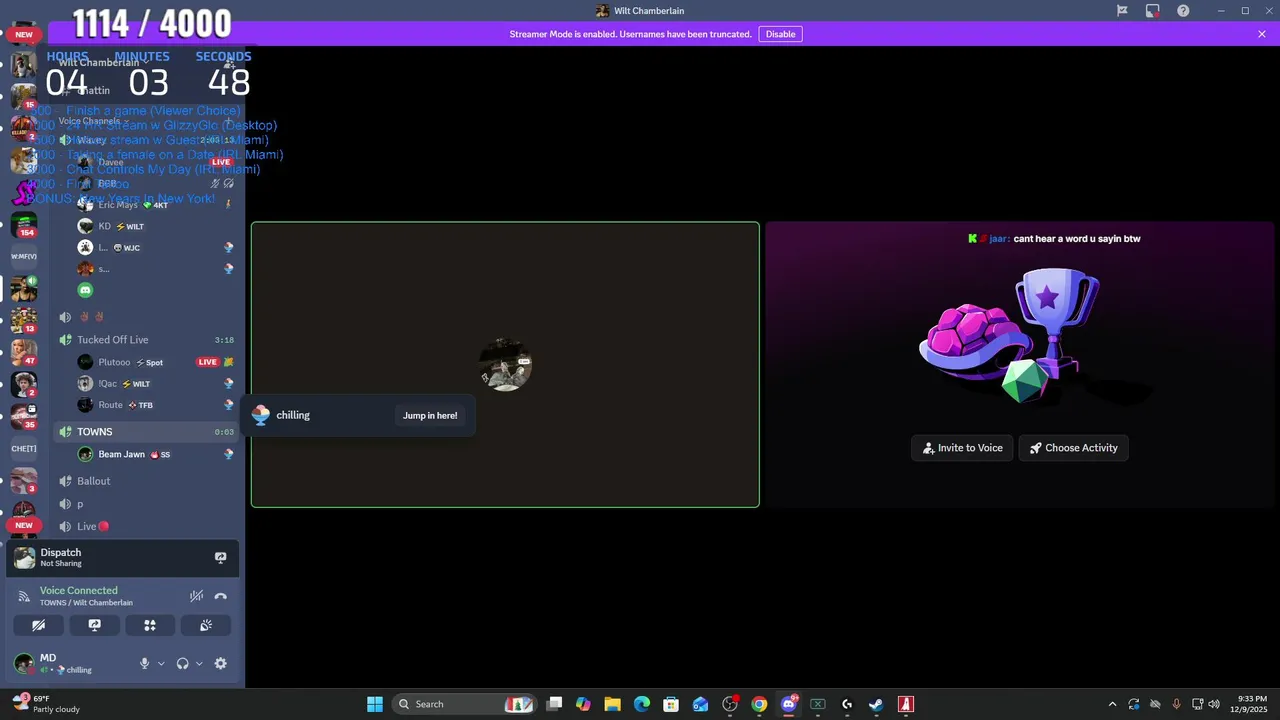Click the taskbar Search box
The height and width of the screenshot is (720, 1280).
[465, 704]
